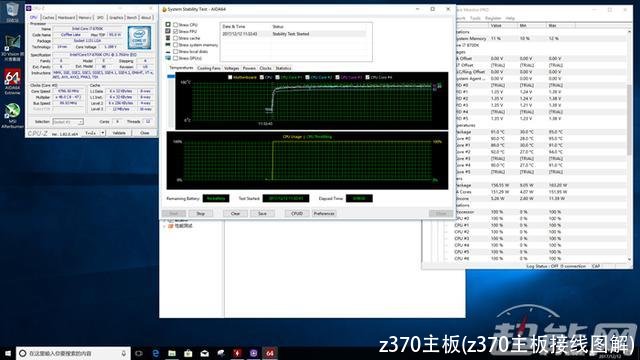Open the Recycle Bin desktop icon
This screenshot has height=360, width=640.
(x=12, y=12)
